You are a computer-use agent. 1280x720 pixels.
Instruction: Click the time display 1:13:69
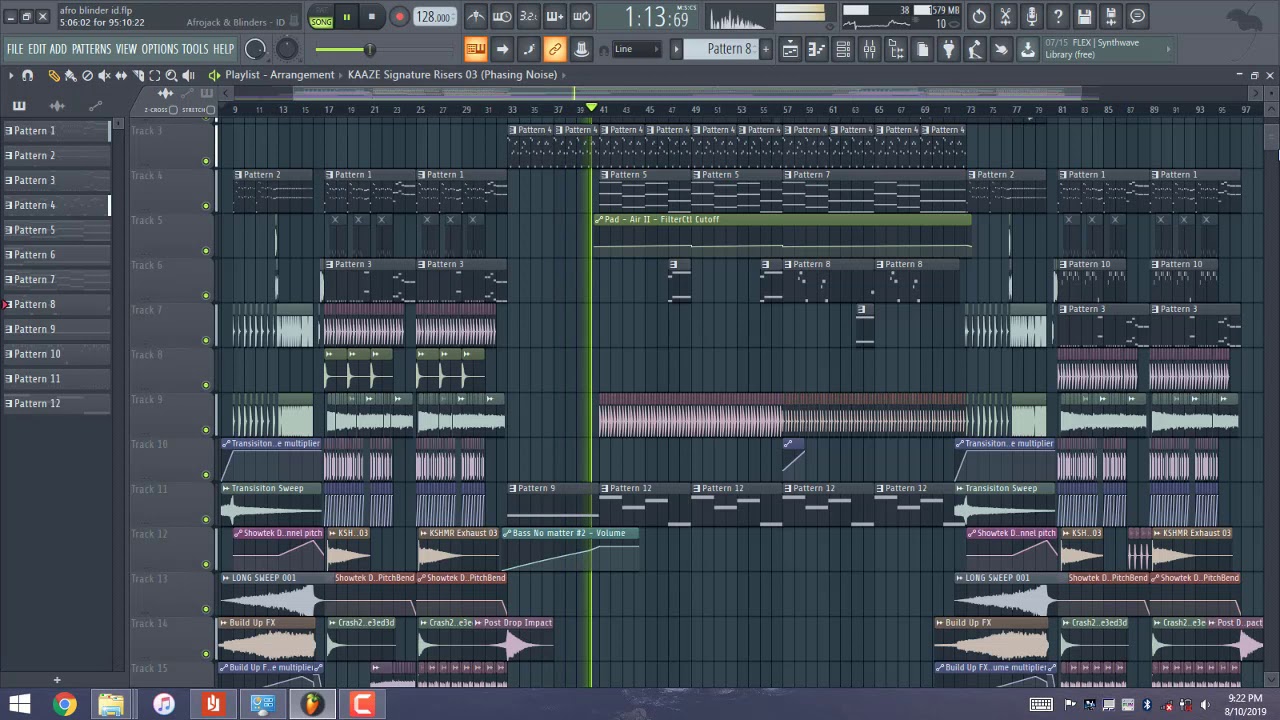pos(657,17)
